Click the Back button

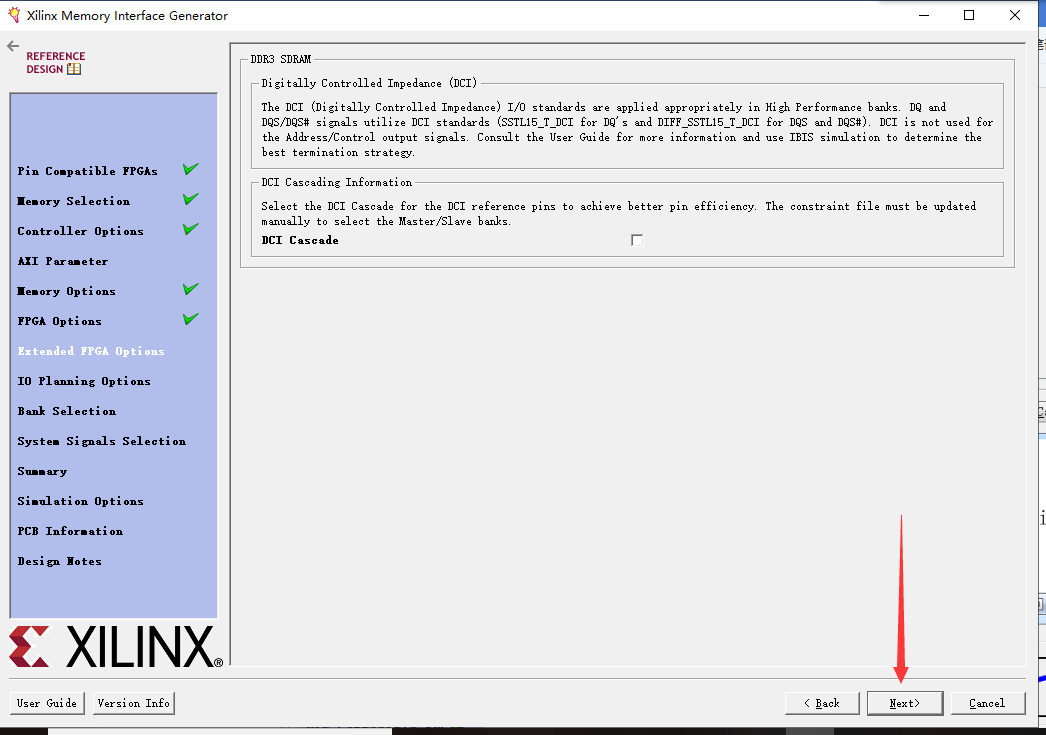821,702
